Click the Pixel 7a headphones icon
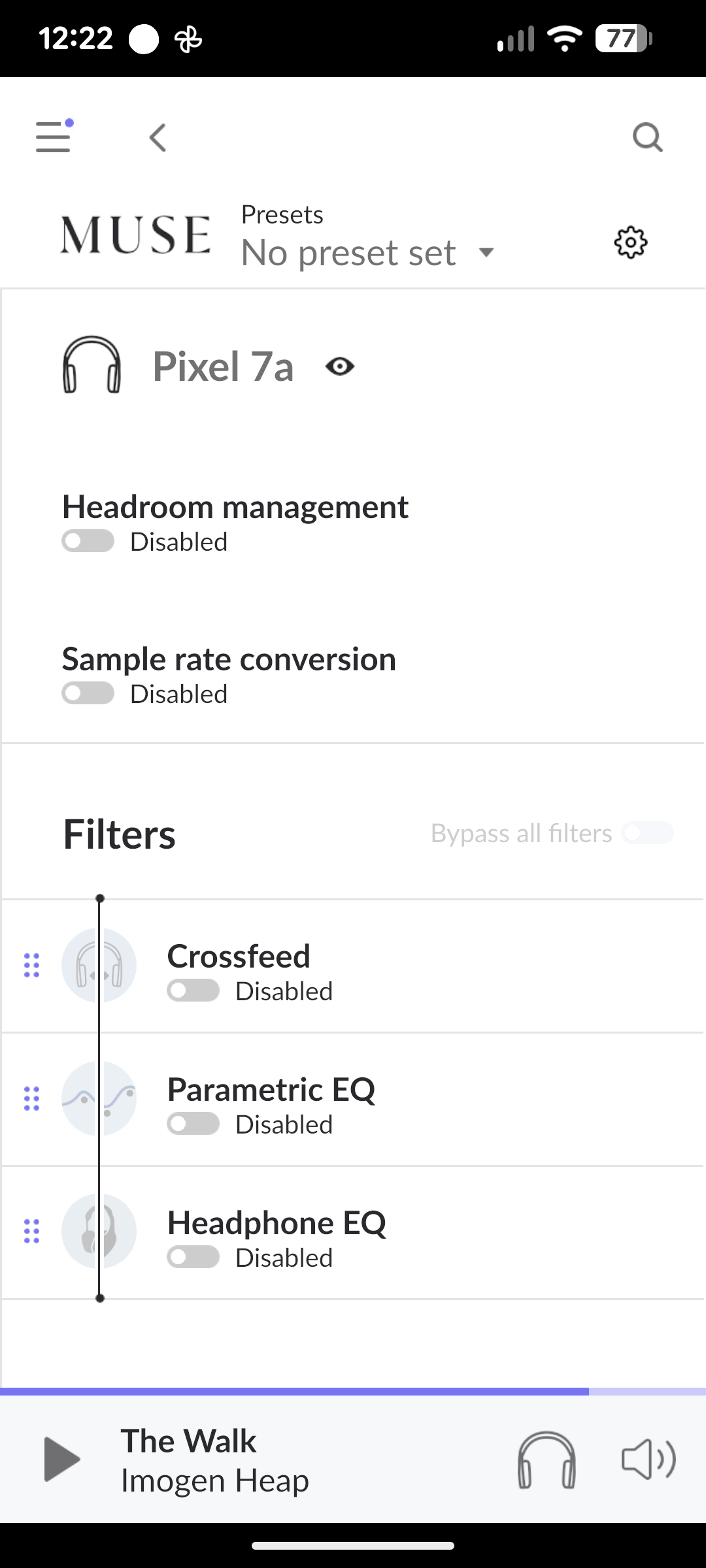 [x=92, y=365]
